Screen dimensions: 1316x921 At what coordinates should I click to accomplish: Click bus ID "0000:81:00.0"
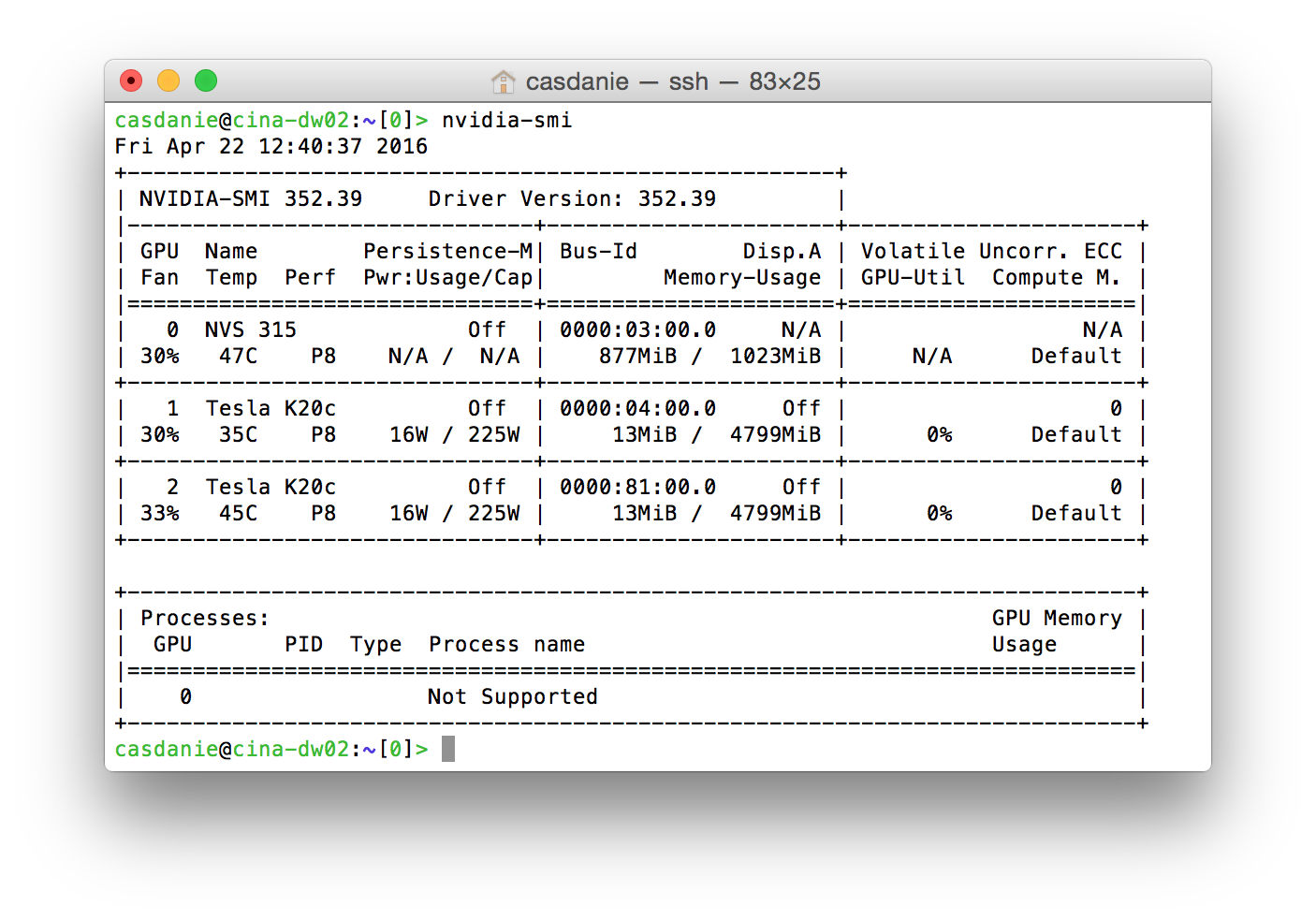coord(637,488)
